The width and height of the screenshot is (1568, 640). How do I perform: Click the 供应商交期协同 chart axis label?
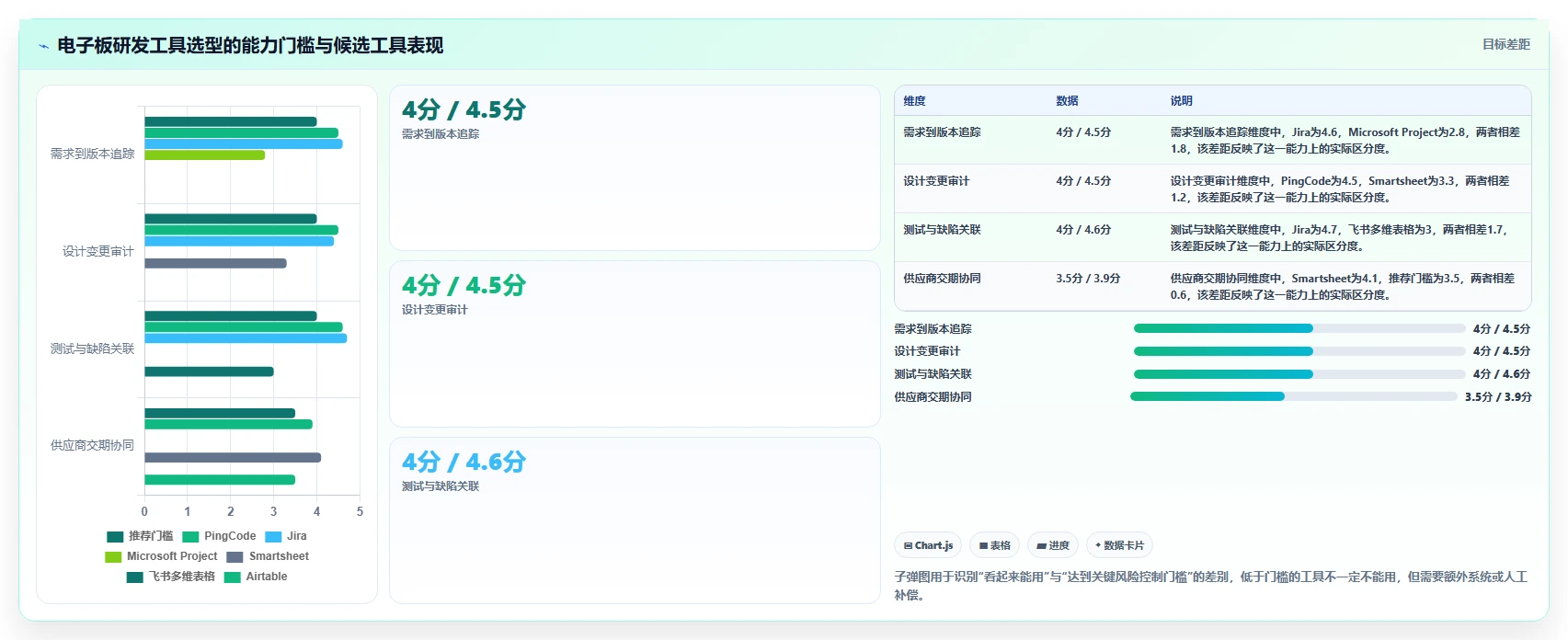[92, 446]
